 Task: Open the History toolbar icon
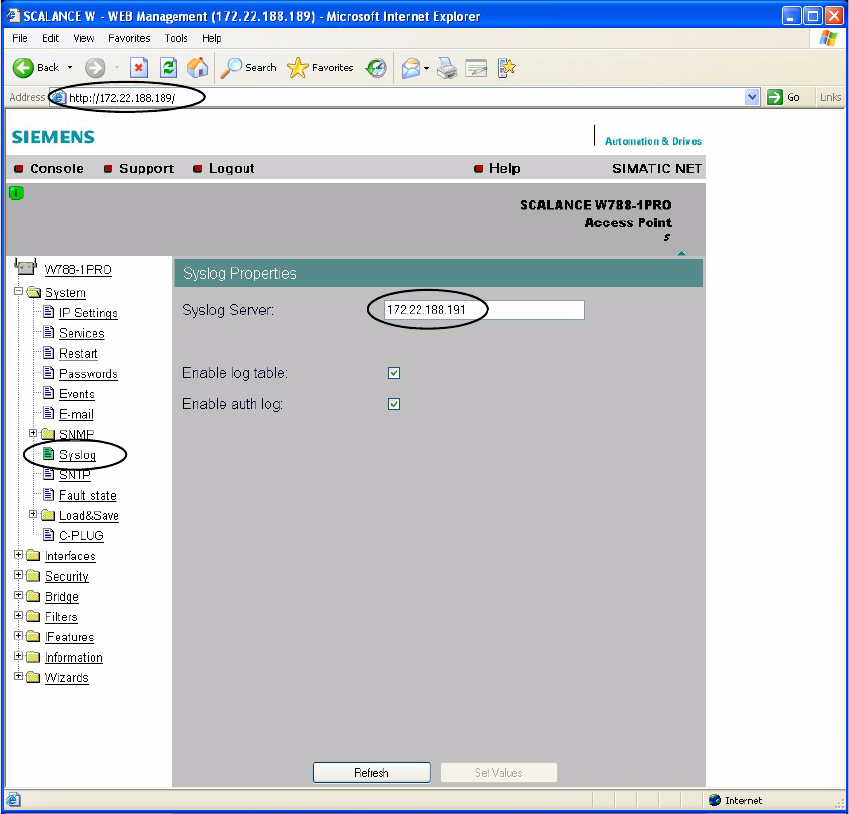(376, 68)
